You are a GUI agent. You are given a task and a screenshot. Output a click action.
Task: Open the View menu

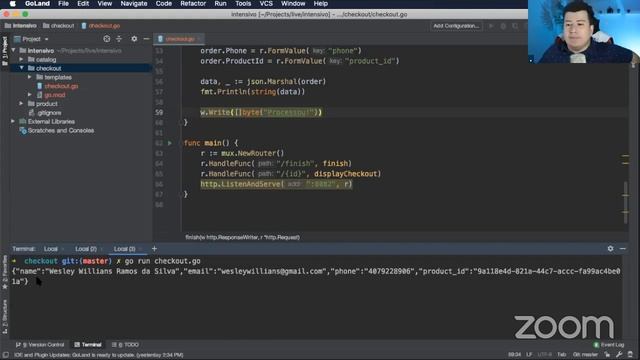point(104,4)
